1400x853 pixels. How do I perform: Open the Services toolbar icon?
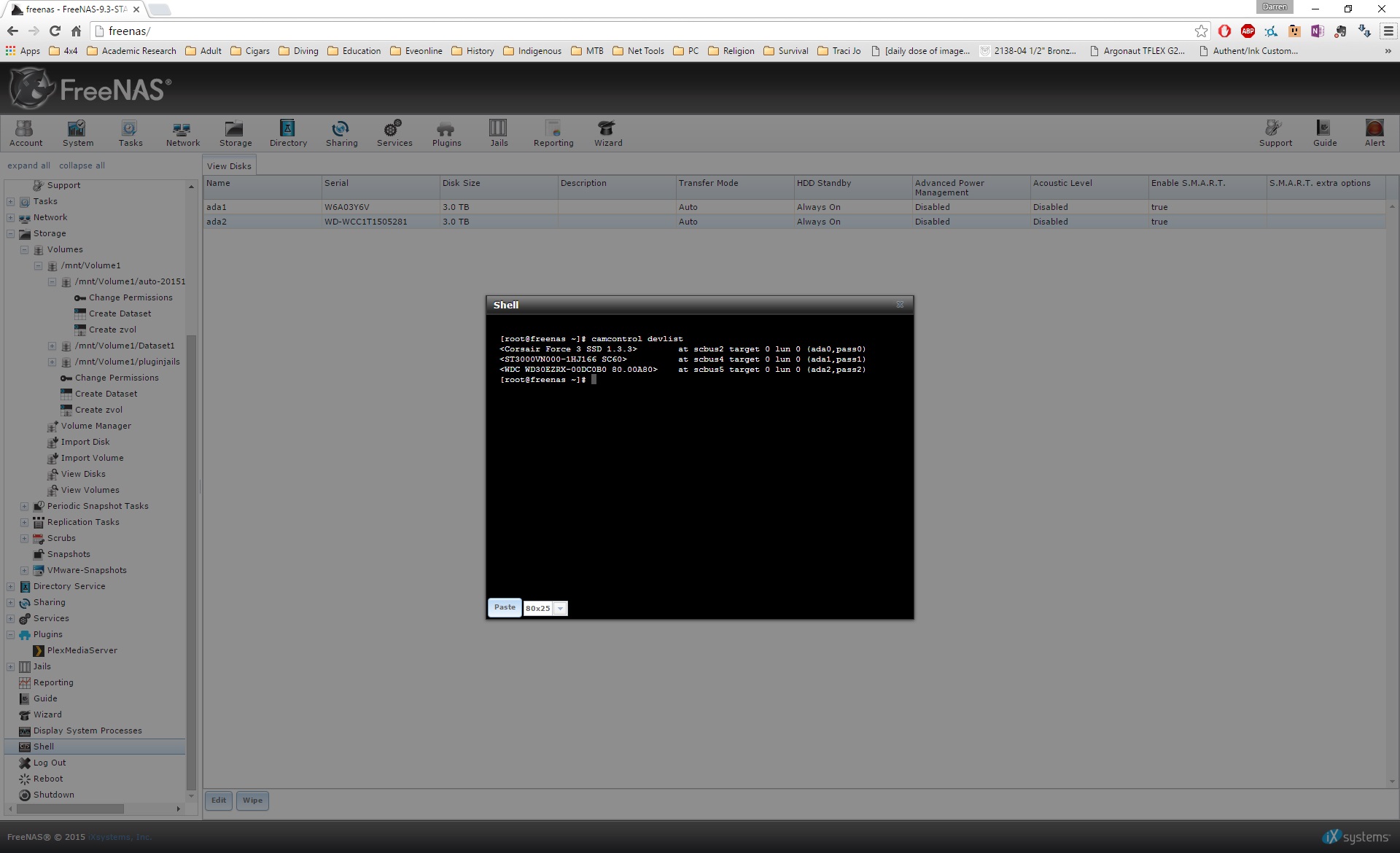[x=394, y=133]
